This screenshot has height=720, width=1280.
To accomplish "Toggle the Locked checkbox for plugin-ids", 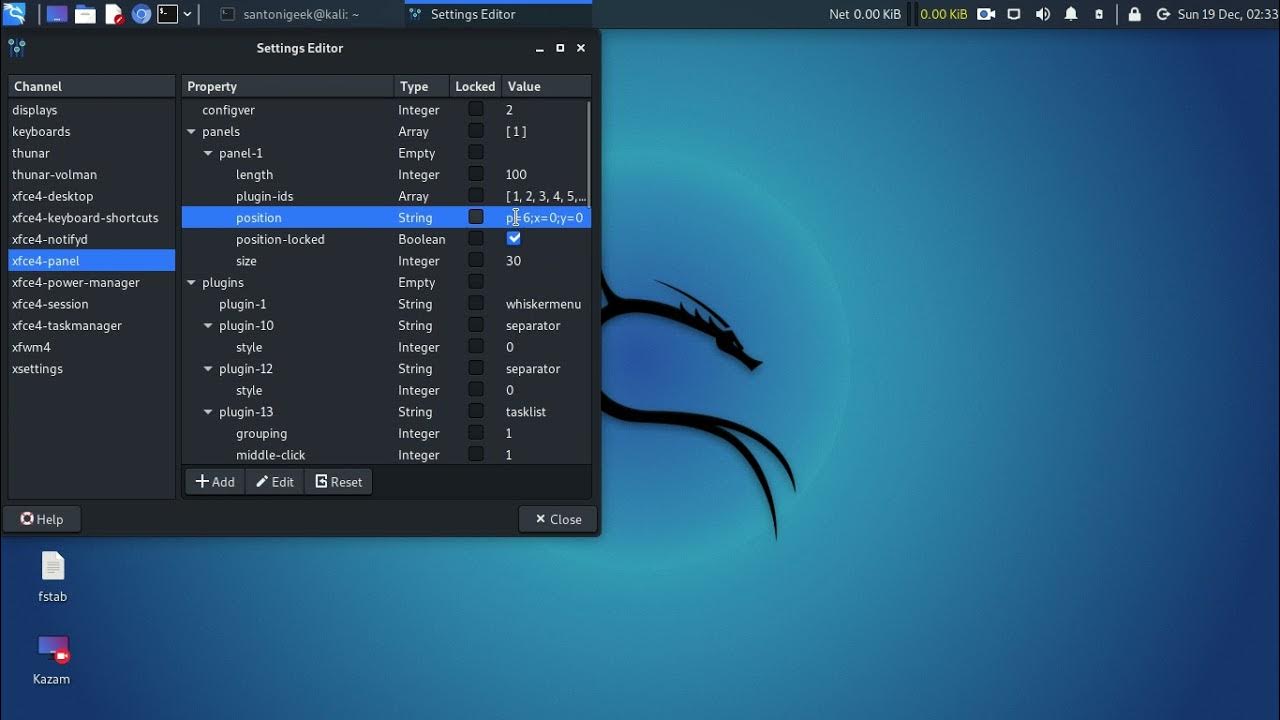I will [476, 195].
